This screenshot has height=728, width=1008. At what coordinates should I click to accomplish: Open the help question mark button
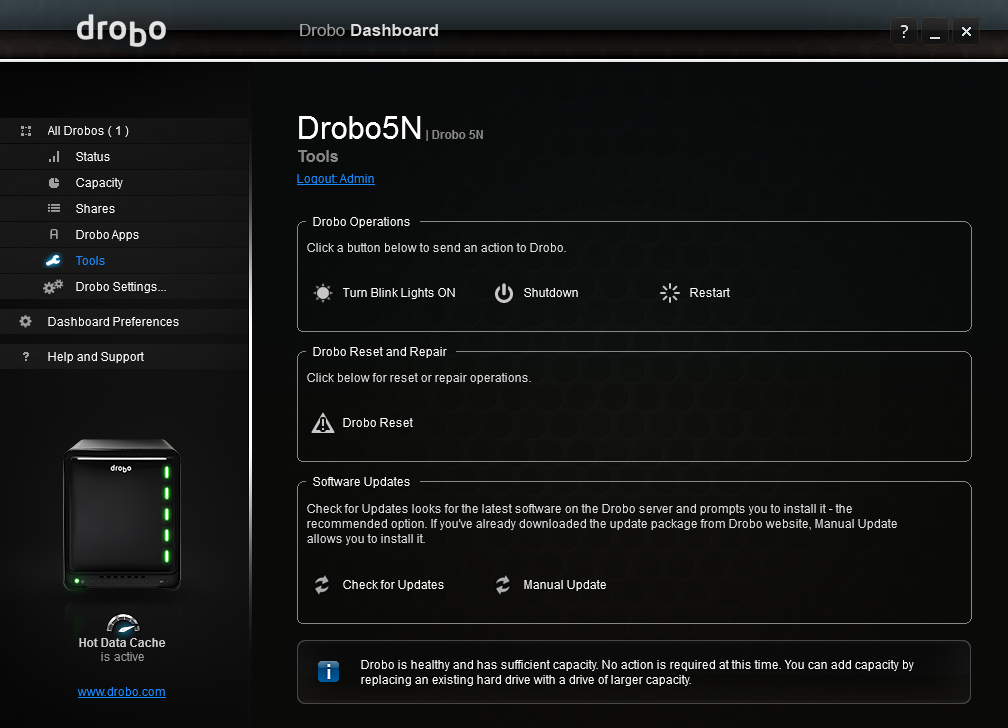pyautogui.click(x=904, y=32)
